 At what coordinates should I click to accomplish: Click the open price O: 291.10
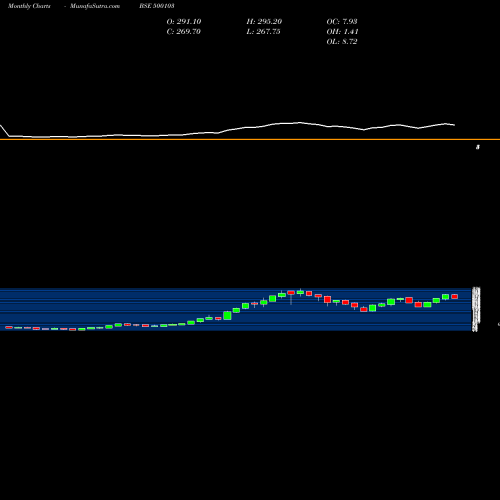[x=184, y=22]
